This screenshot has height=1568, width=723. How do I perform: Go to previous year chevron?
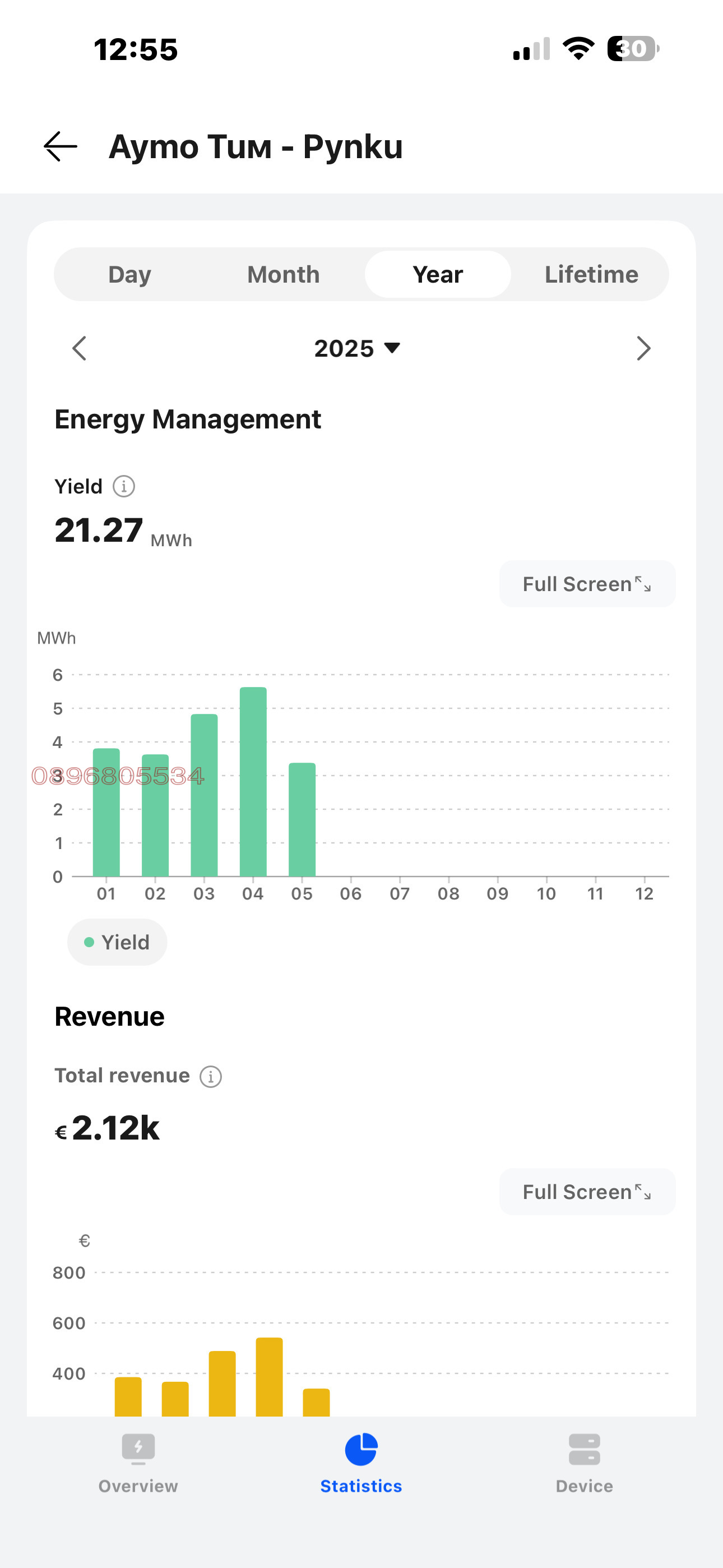(x=79, y=349)
